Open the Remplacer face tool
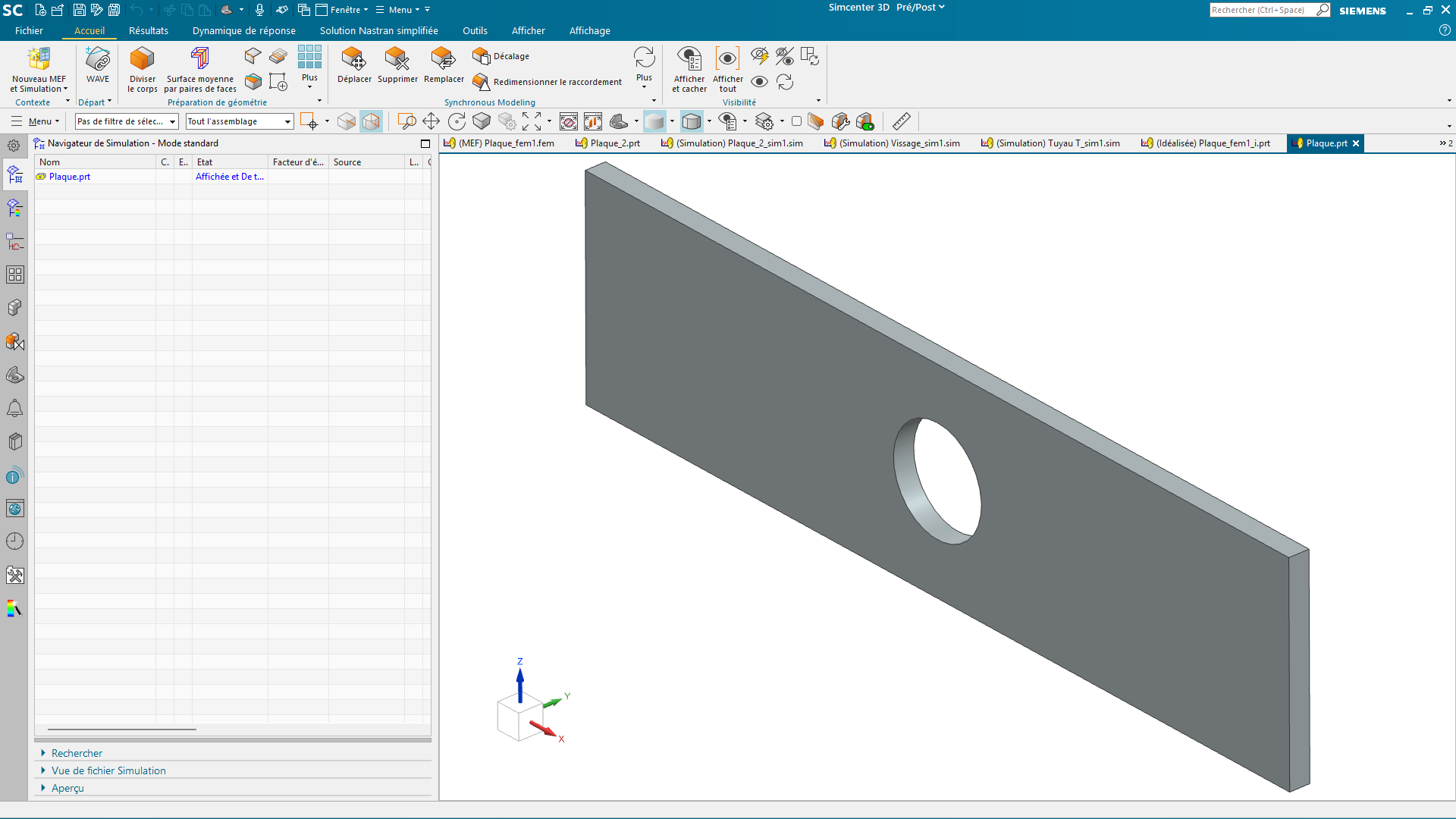Screen dimensions: 1456x819 pyautogui.click(x=444, y=65)
